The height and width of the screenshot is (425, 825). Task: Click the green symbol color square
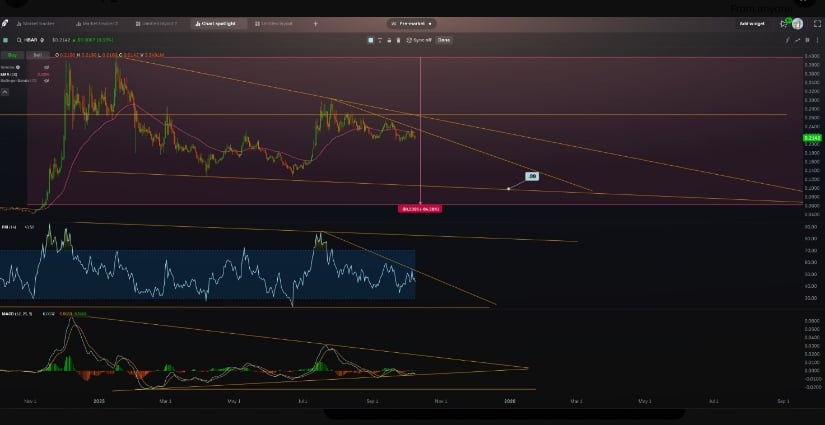click(x=6, y=40)
